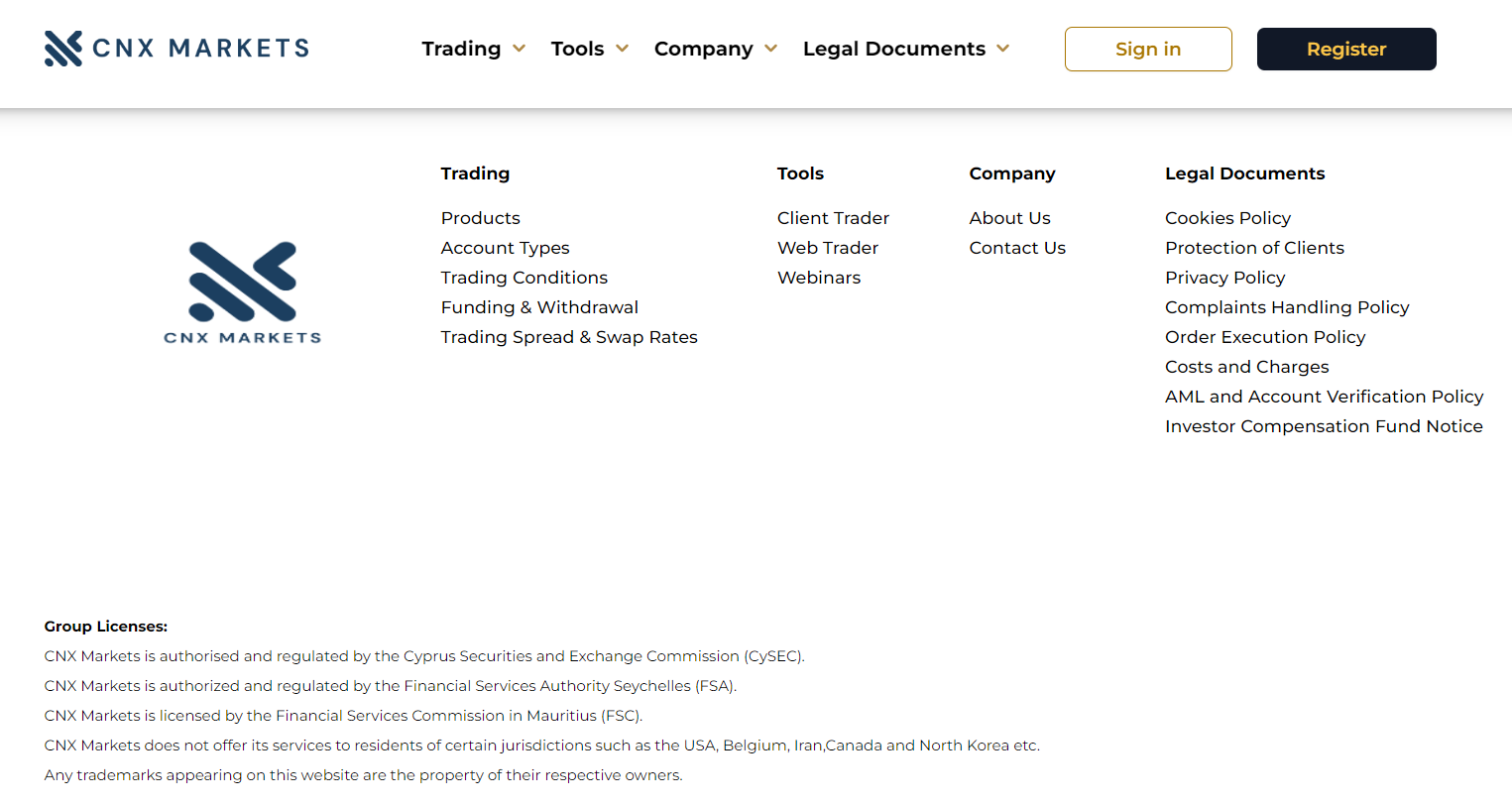Expand the Tools dropdown chevron
Viewport: 1512px width, 805px height.
[623, 49]
